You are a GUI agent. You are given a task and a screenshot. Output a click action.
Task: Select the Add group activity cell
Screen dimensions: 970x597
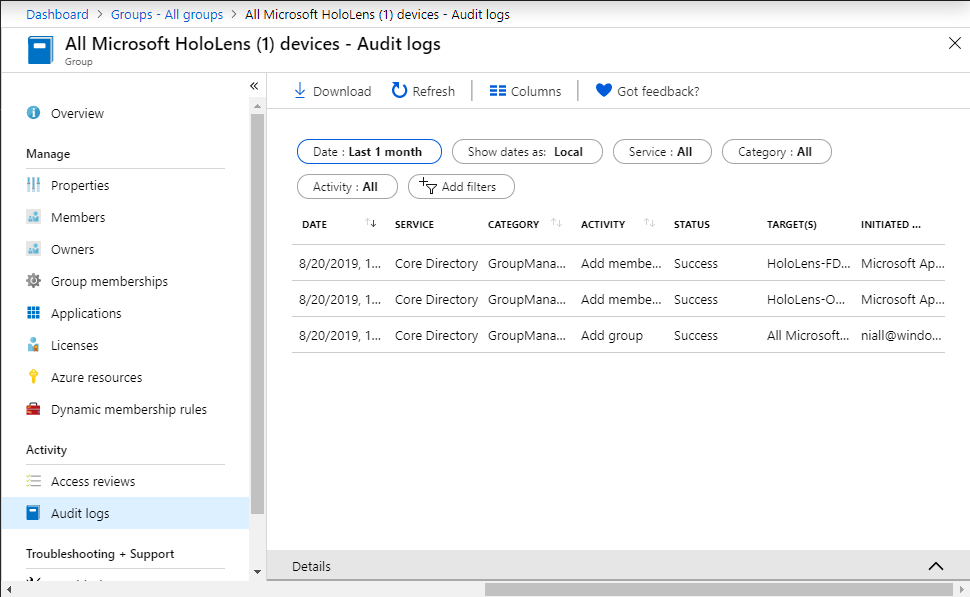coord(612,335)
